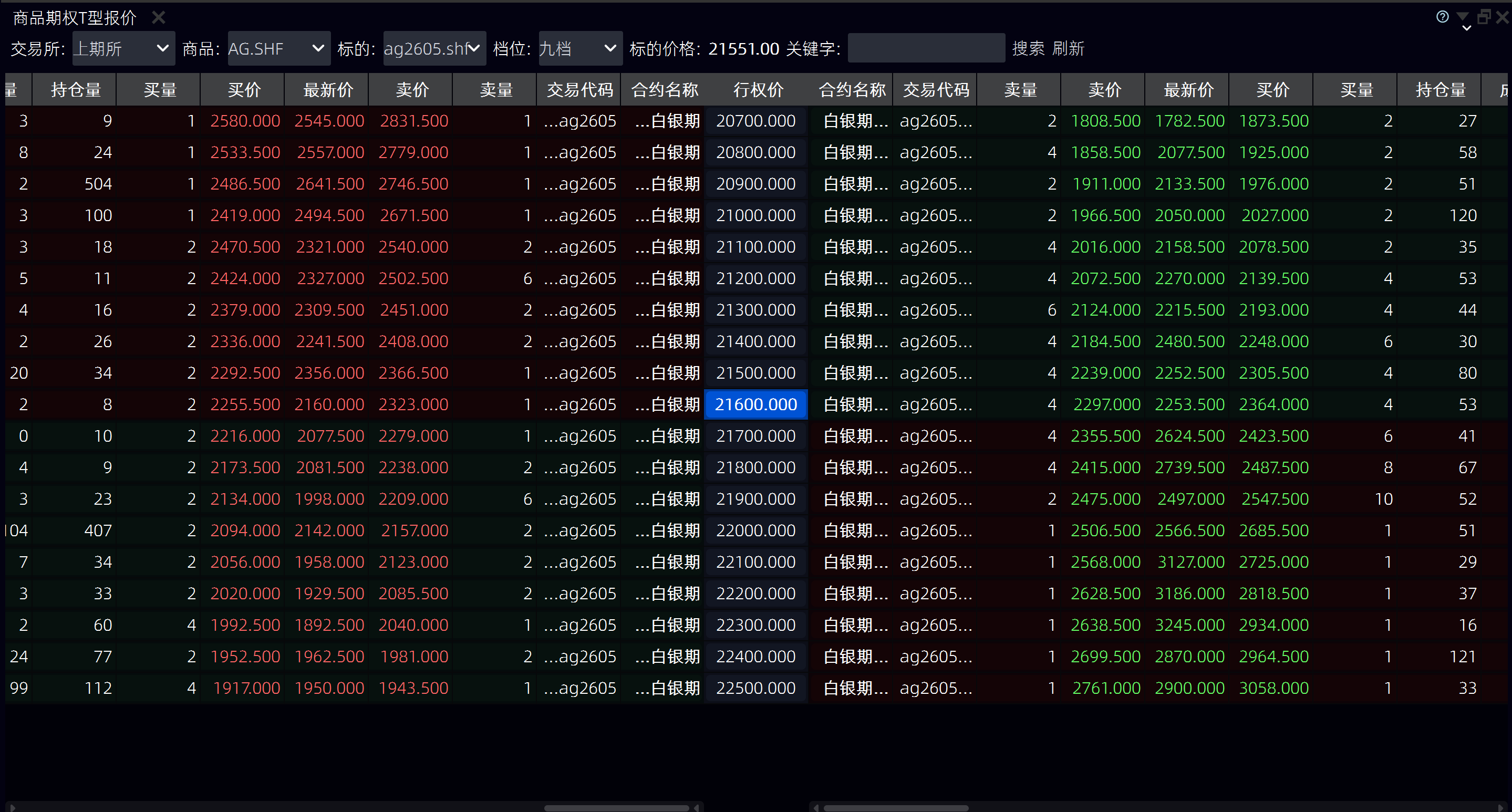Click the left-side 最新价 column header
Screen dimensions: 1512x812
point(327,90)
